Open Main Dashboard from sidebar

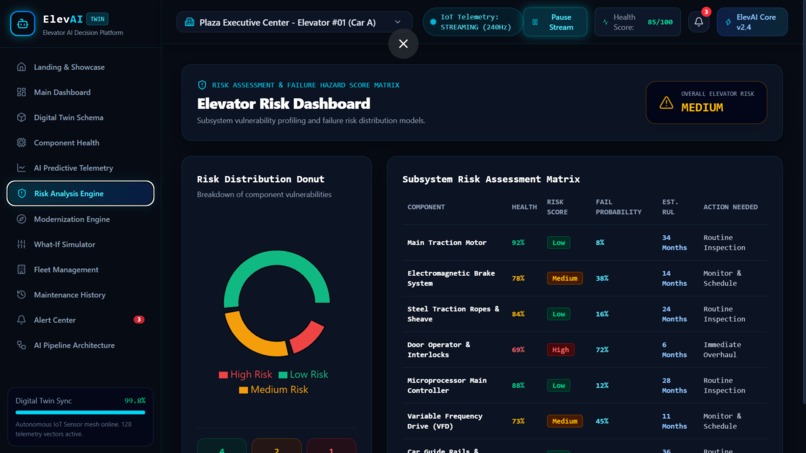(80, 92)
